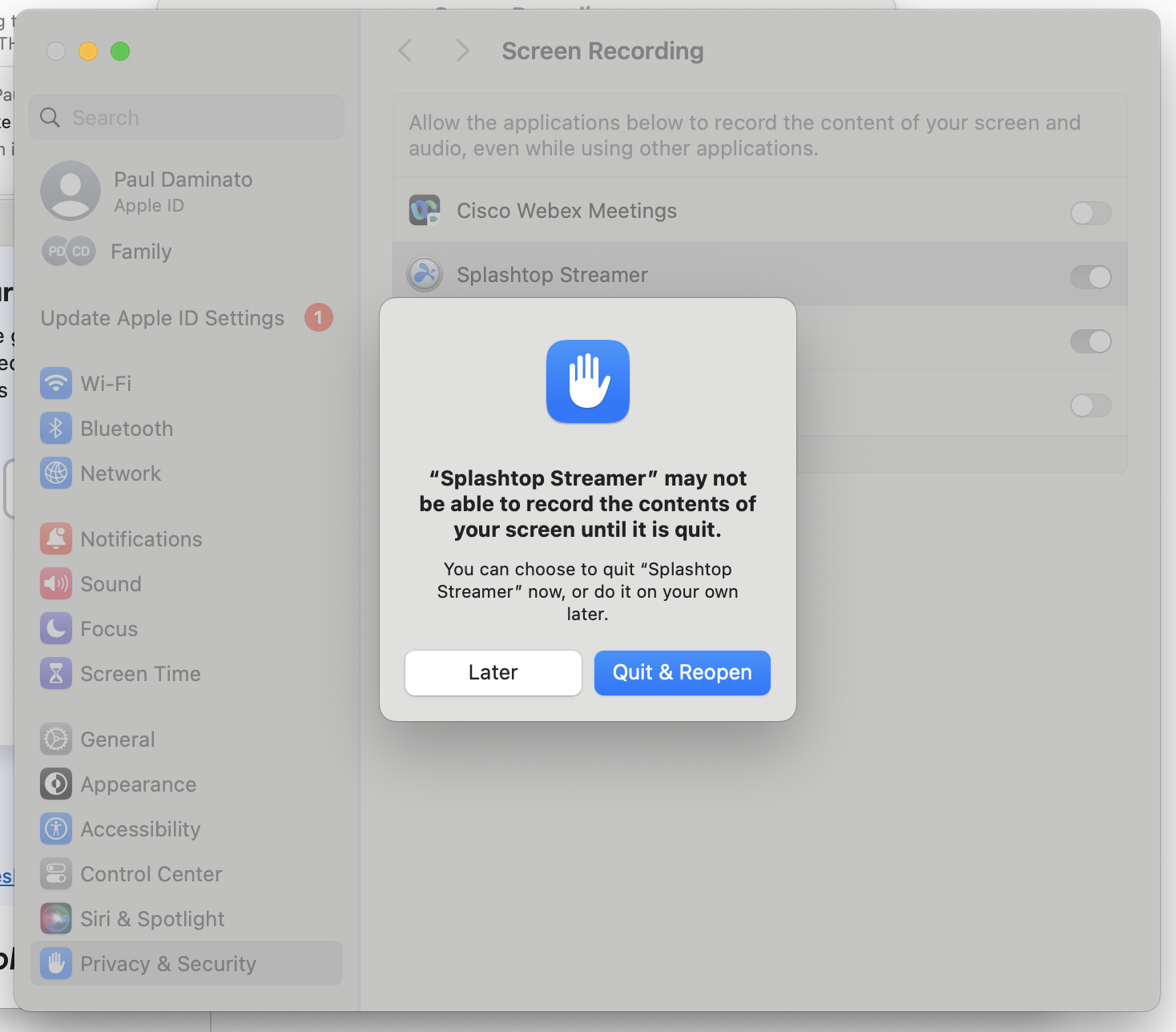Select Screen Time in sidebar
The width and height of the screenshot is (1176, 1032).
[187, 674]
